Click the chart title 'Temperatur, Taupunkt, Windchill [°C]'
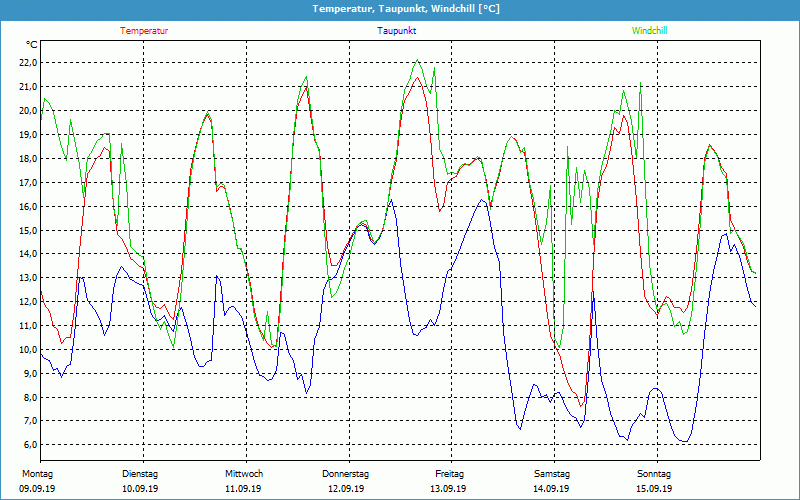This screenshot has width=800, height=500. coord(406,9)
